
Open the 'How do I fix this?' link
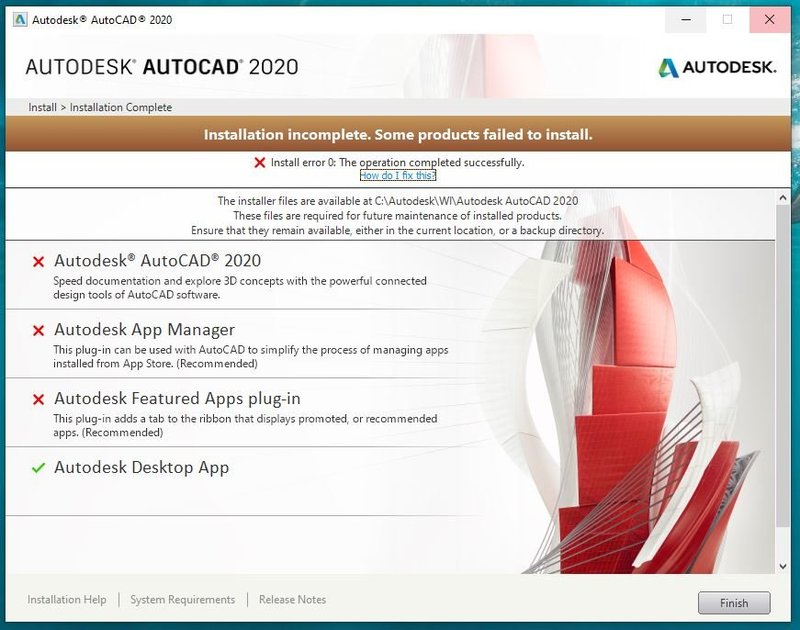tap(398, 175)
